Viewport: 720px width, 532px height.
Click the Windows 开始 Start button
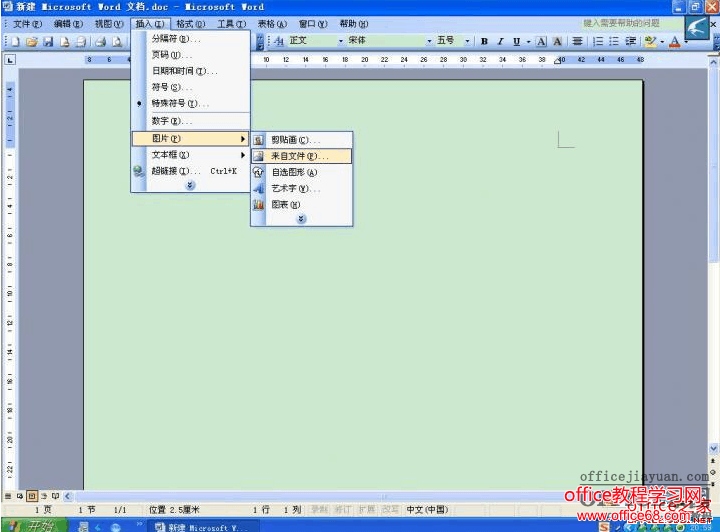[x=35, y=526]
